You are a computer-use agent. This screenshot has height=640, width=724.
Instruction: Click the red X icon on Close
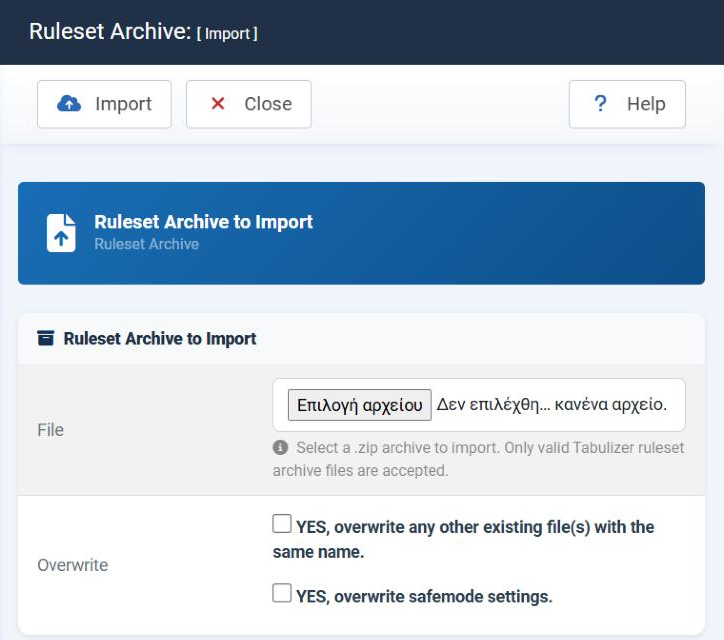[218, 103]
